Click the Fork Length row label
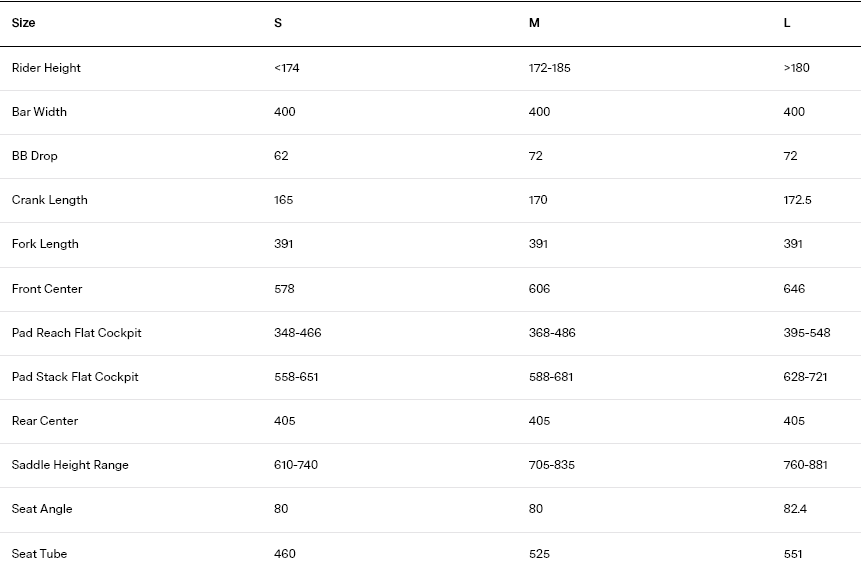Screen dimensions: 861x571 (45, 244)
